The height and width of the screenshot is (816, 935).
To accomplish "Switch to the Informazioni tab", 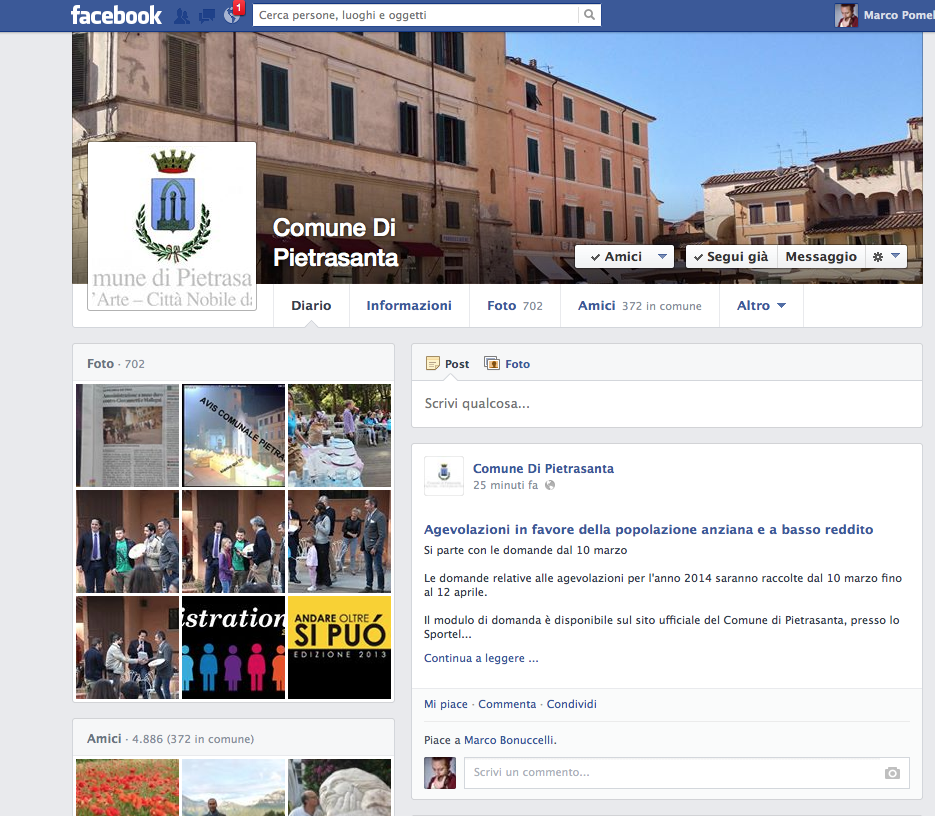I will point(409,305).
